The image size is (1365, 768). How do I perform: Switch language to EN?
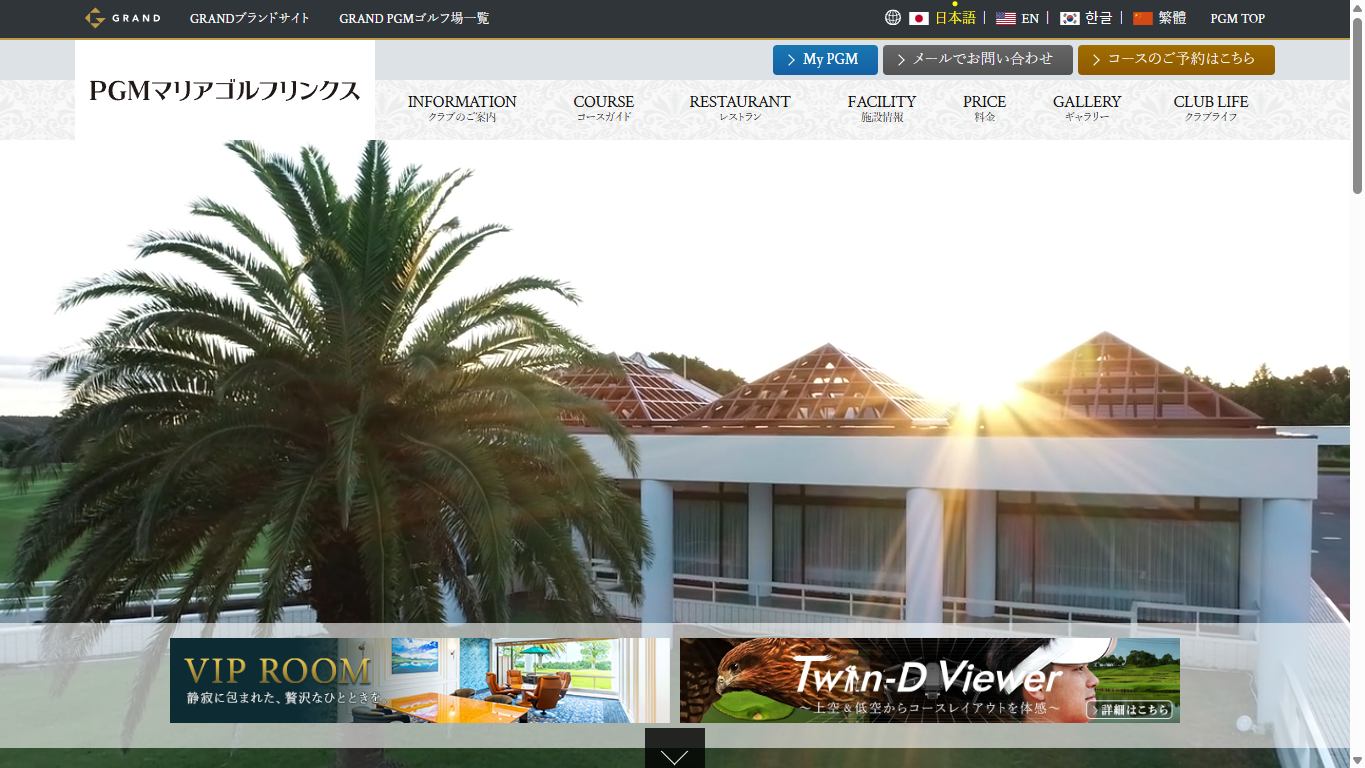(1030, 18)
